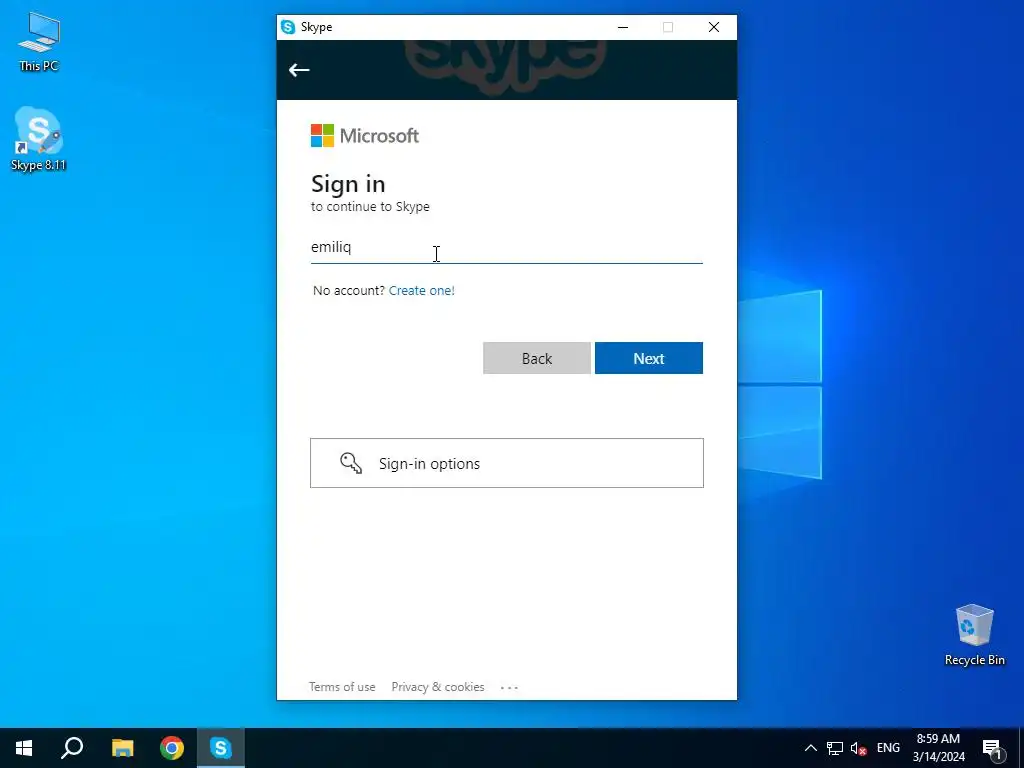Click the Microsoft logo
The height and width of the screenshot is (768, 1024).
coord(365,136)
